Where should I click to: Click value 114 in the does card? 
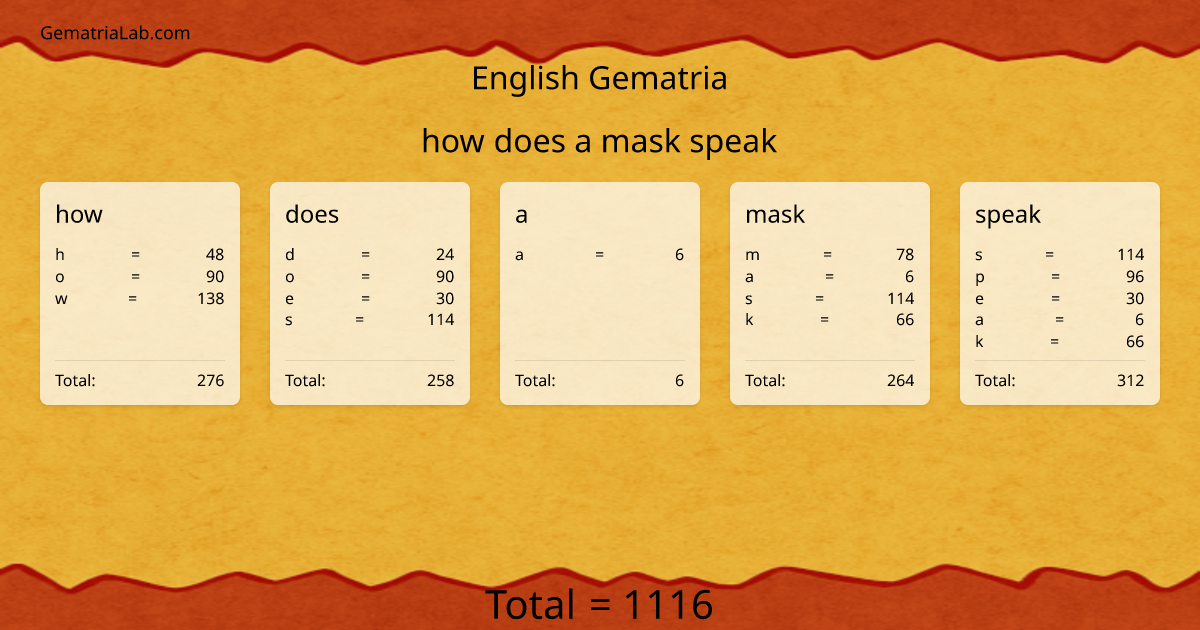(441, 320)
